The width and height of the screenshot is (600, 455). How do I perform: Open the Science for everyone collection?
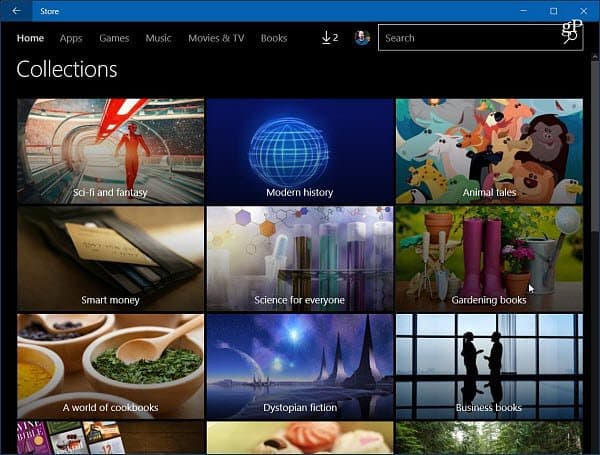click(300, 259)
